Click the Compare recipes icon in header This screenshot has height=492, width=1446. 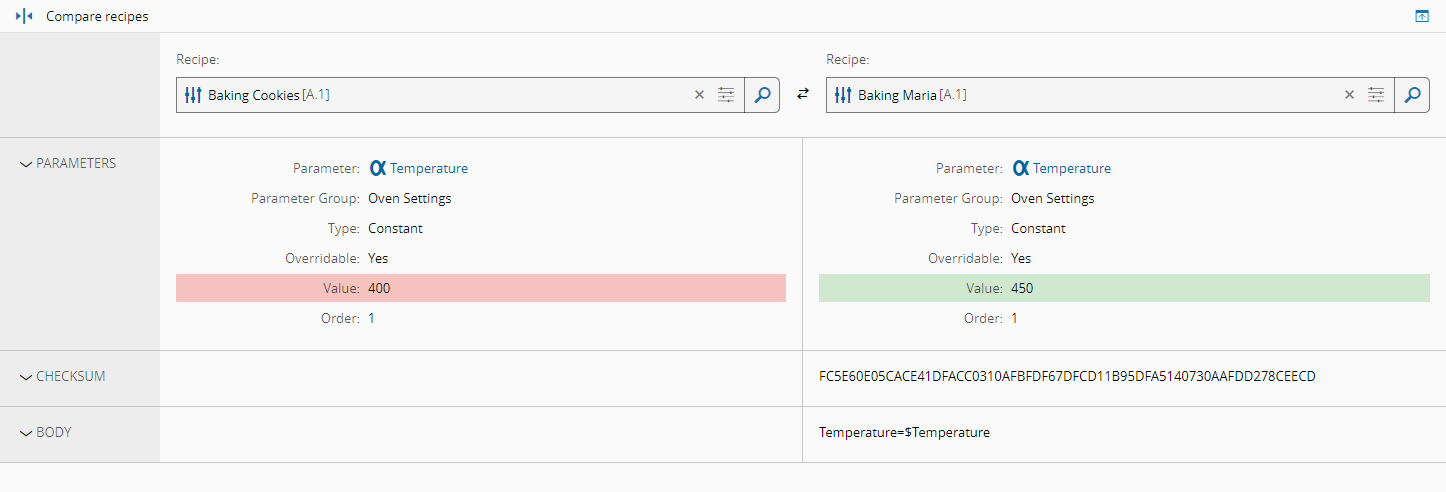24,17
